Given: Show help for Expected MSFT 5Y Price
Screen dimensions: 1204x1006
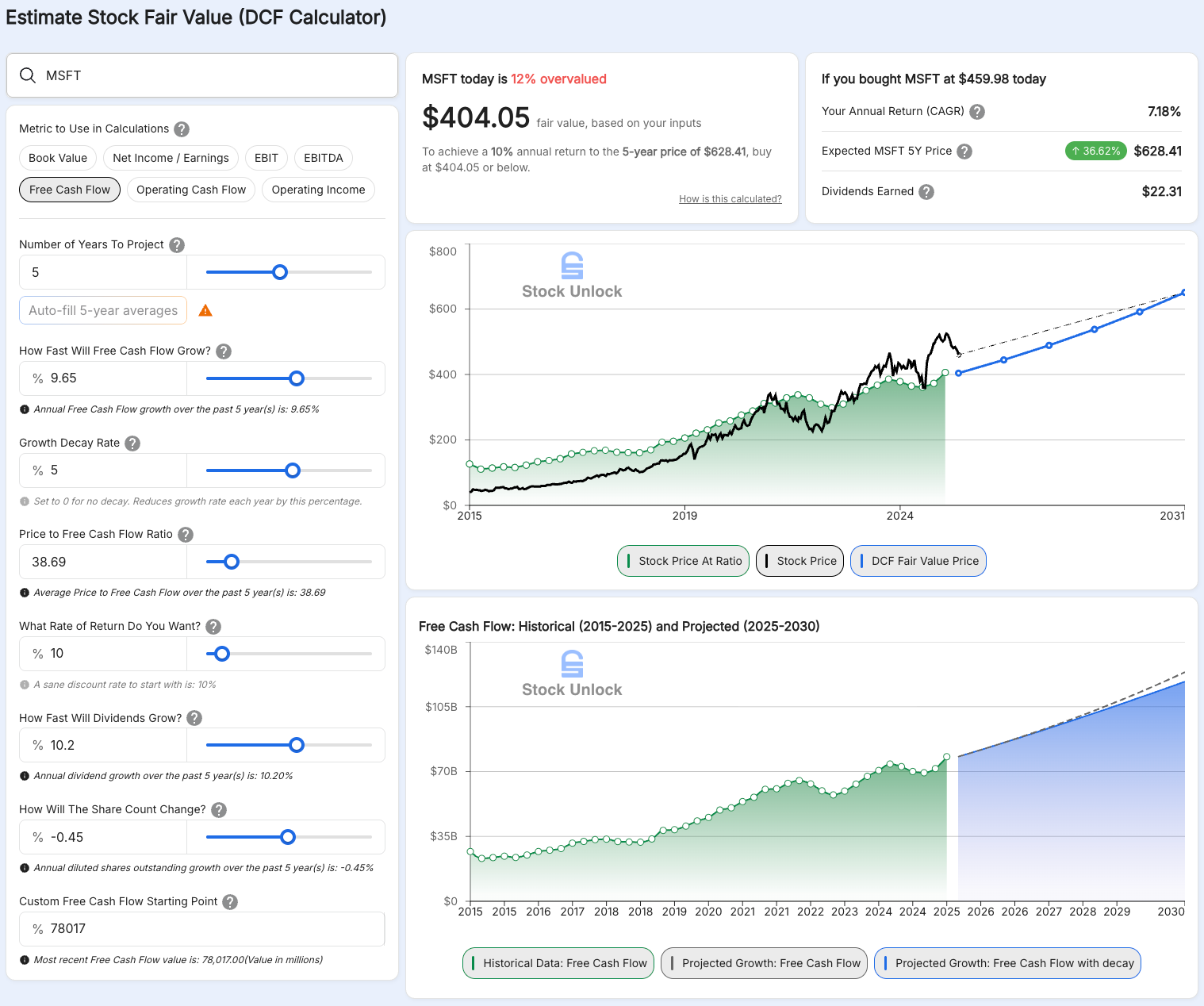Looking at the screenshot, I should (x=964, y=152).
